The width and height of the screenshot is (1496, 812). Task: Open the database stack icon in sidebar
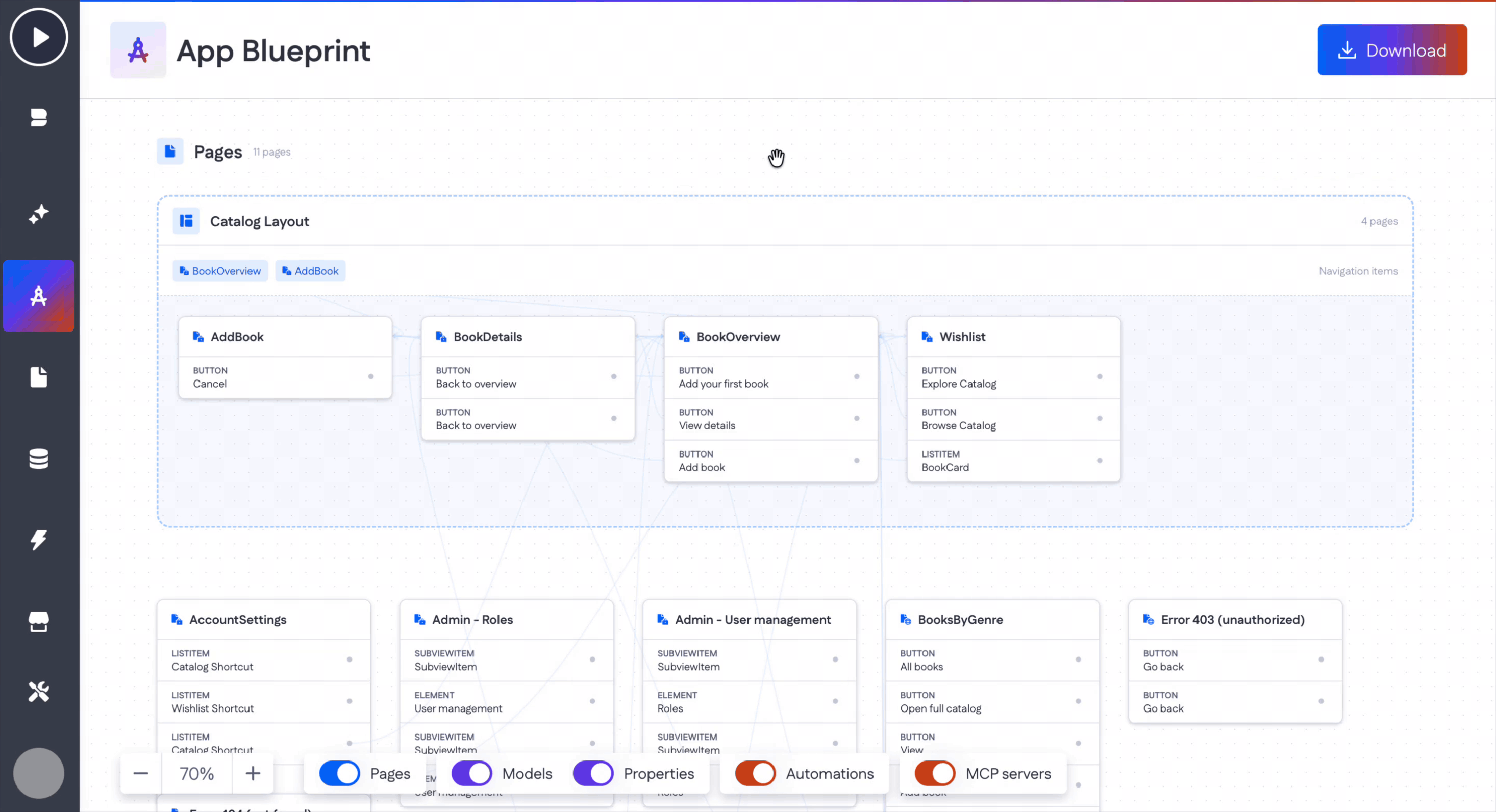click(x=39, y=459)
